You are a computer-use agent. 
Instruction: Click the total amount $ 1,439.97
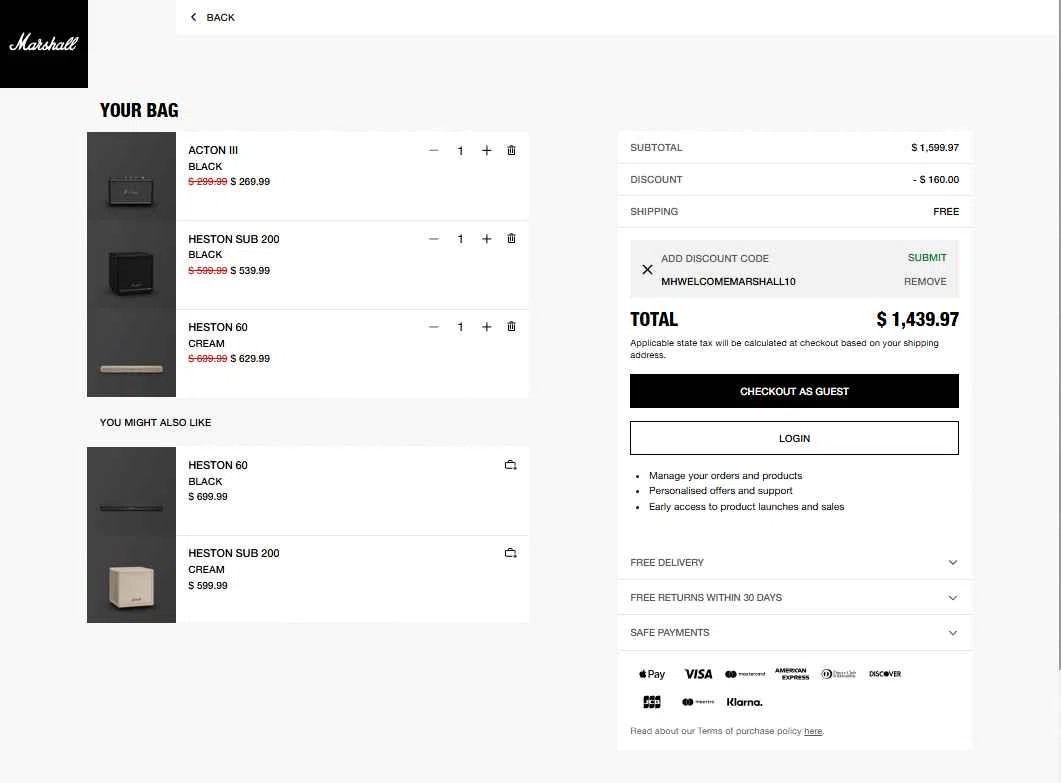click(918, 319)
